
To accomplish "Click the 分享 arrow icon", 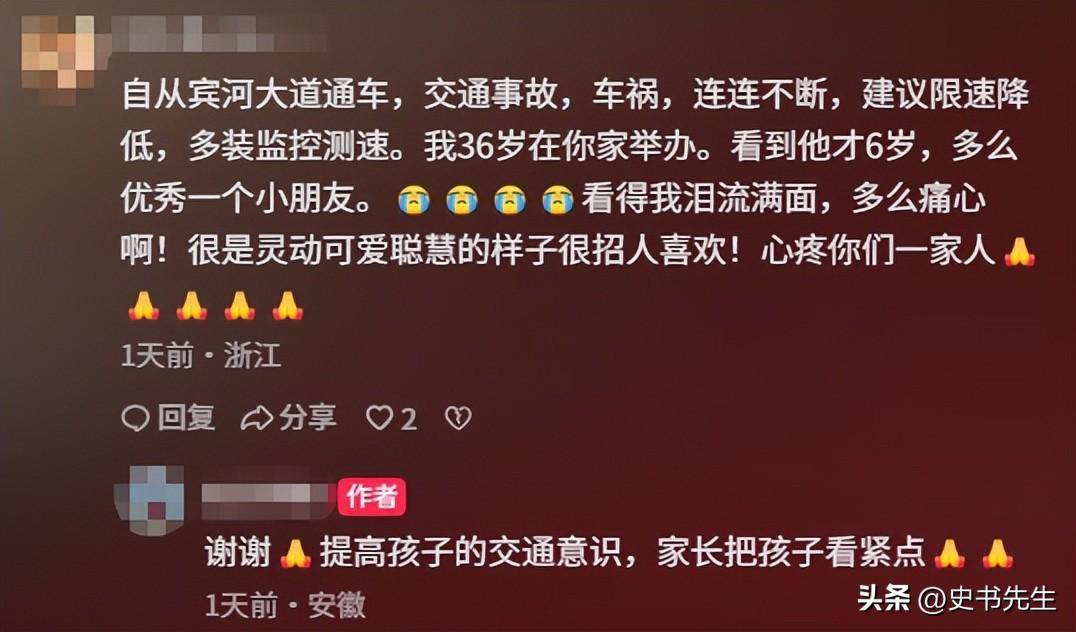I will (257, 418).
